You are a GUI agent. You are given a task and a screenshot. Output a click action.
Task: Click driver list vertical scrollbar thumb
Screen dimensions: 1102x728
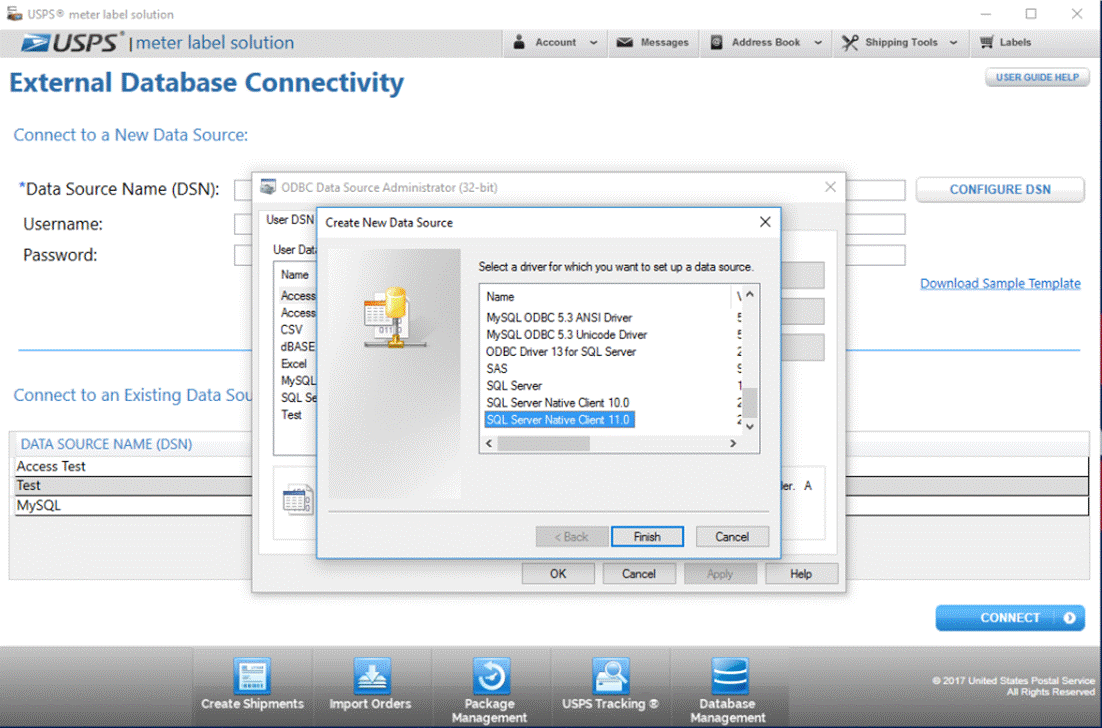751,402
